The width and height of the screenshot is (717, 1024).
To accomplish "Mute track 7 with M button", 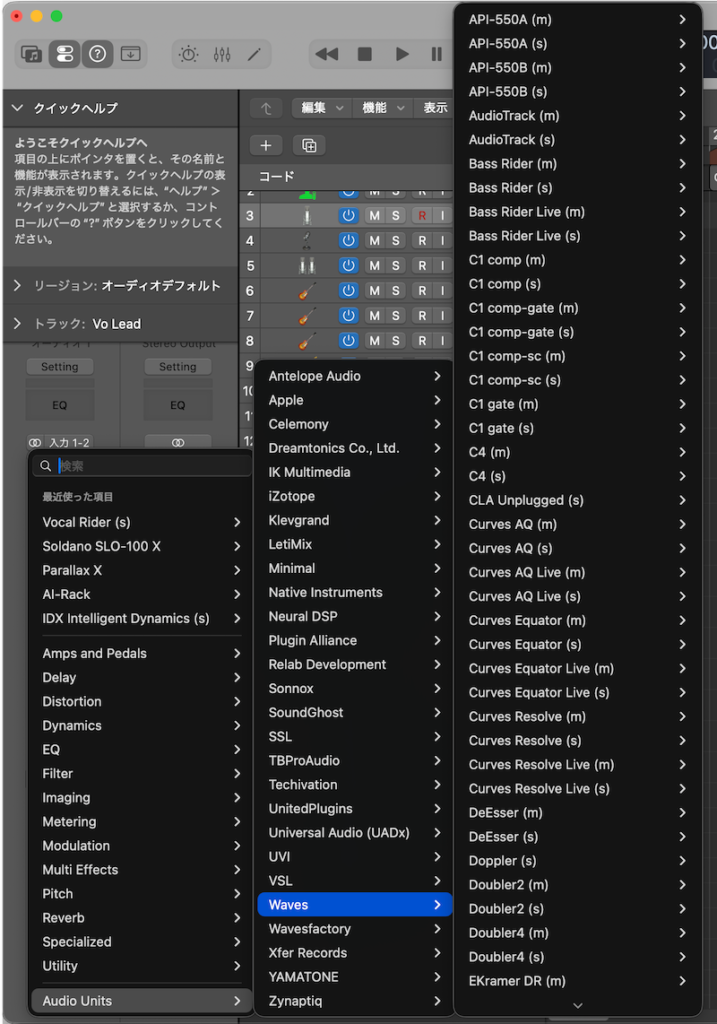I will click(x=374, y=315).
